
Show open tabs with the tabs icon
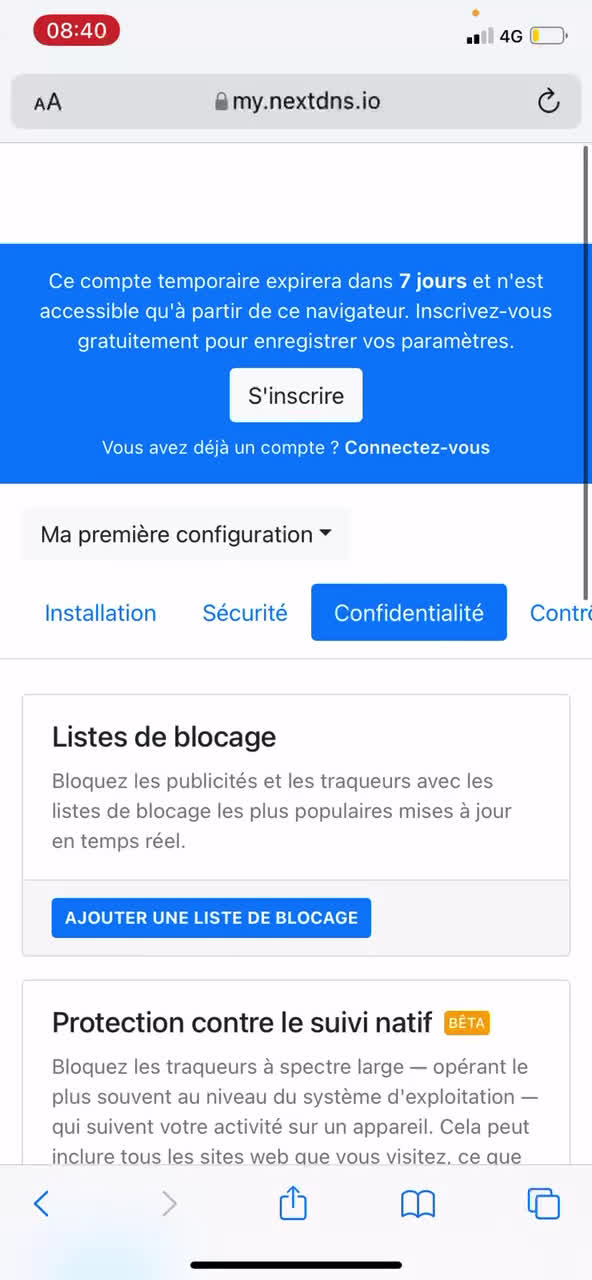[543, 1204]
